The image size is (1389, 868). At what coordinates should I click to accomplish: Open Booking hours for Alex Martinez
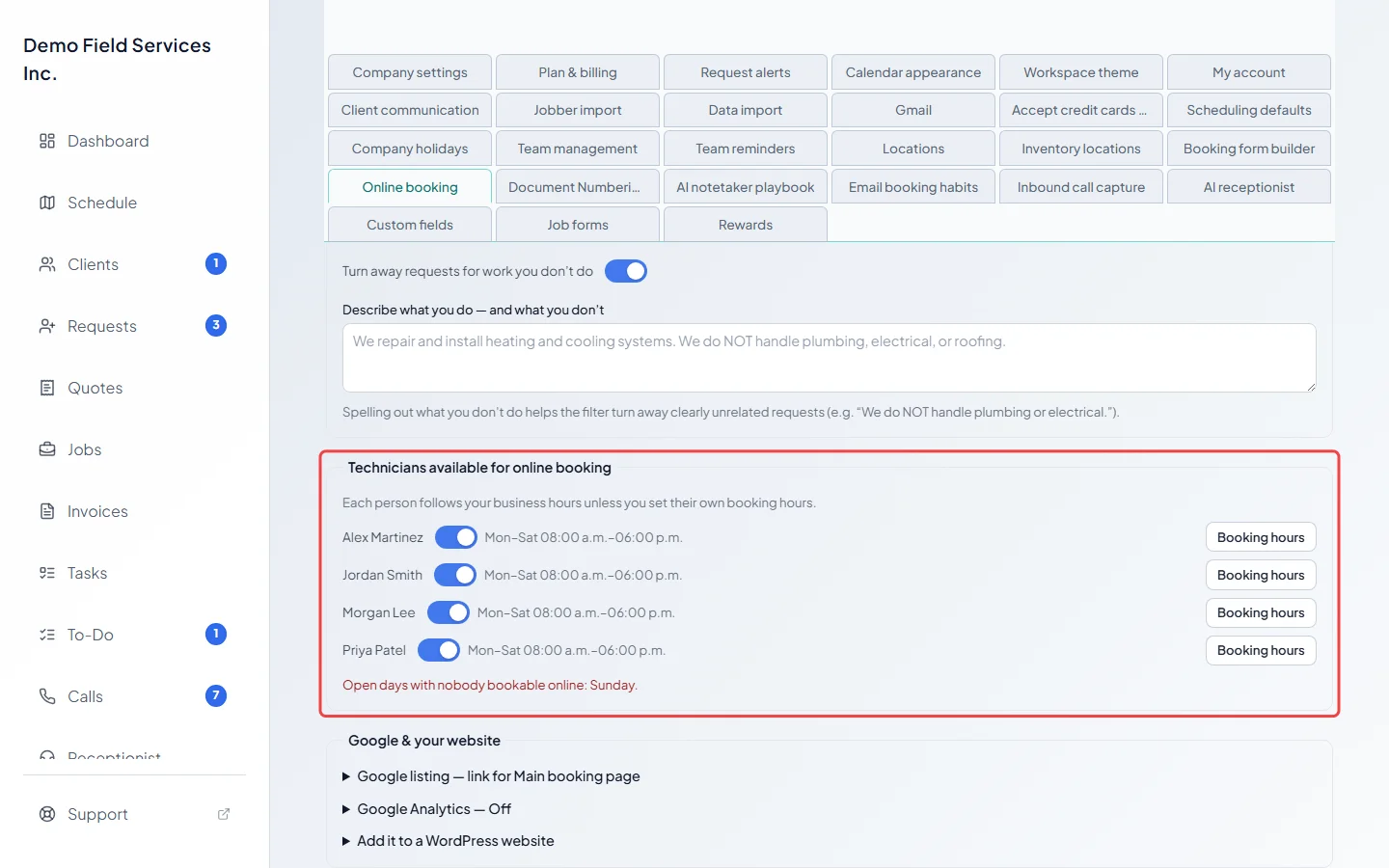(1261, 537)
